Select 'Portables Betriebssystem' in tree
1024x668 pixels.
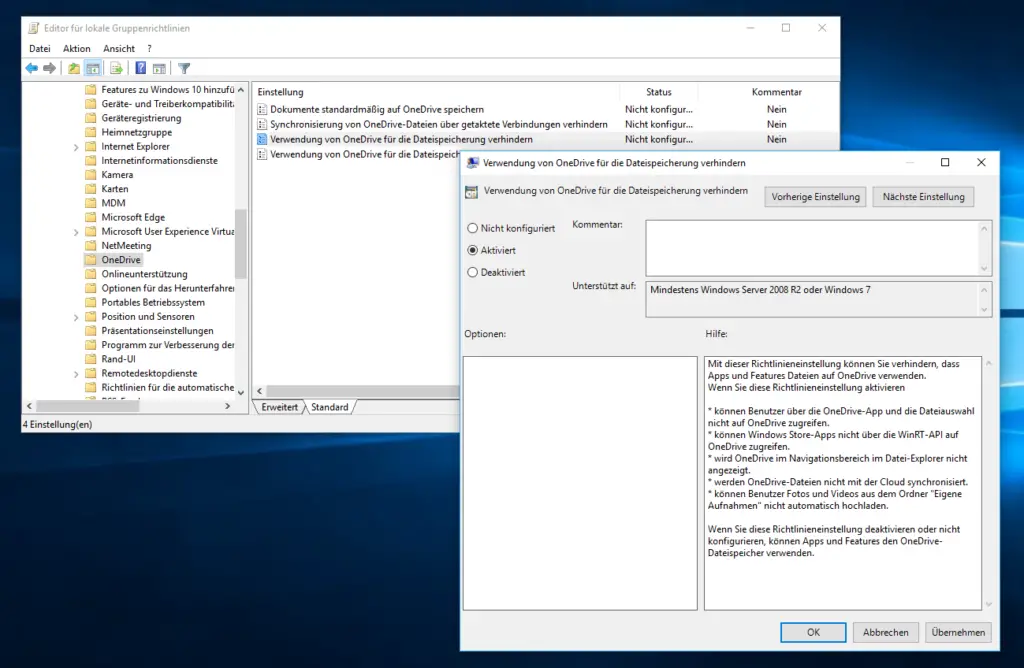153,302
